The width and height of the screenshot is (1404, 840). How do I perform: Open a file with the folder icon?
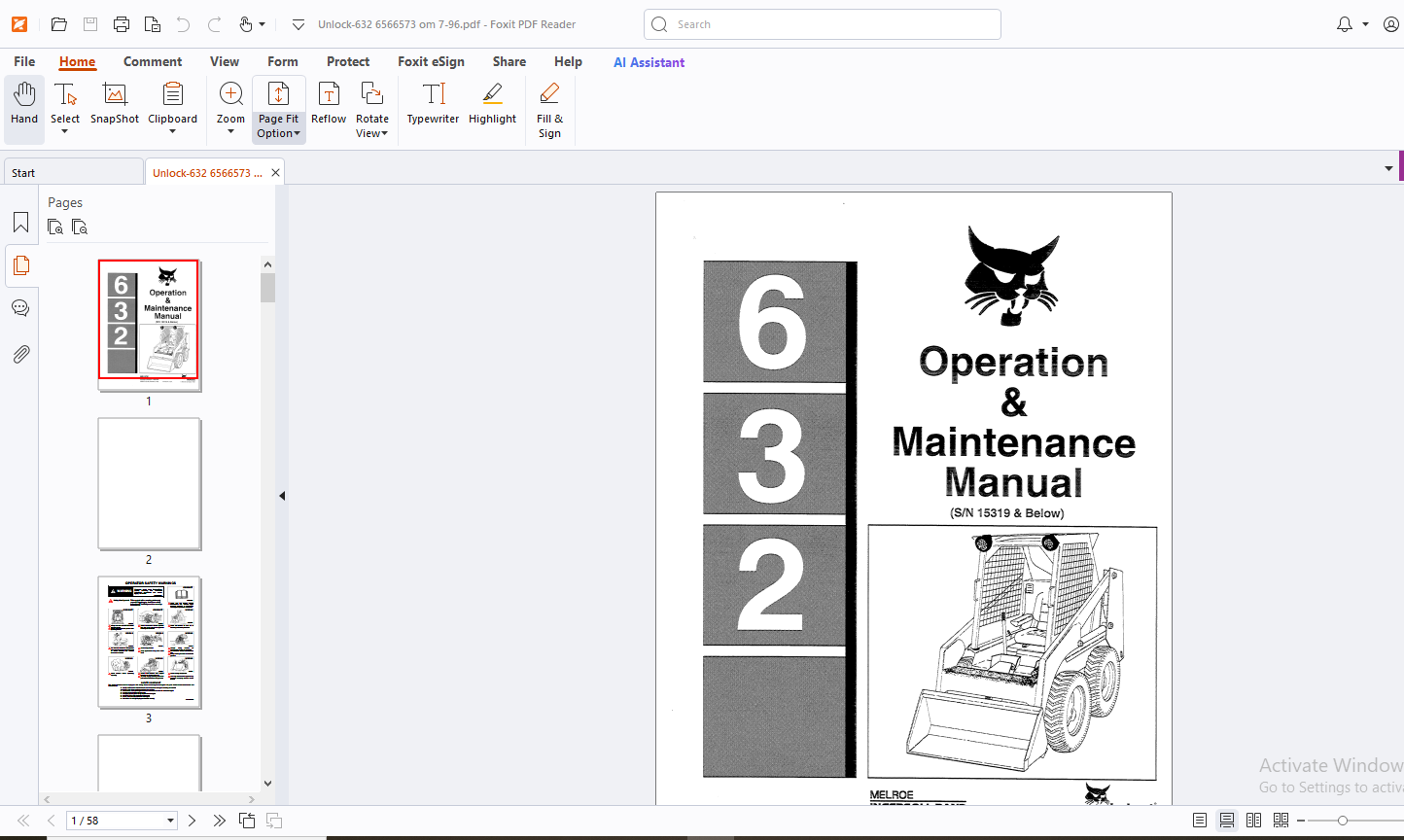[59, 24]
